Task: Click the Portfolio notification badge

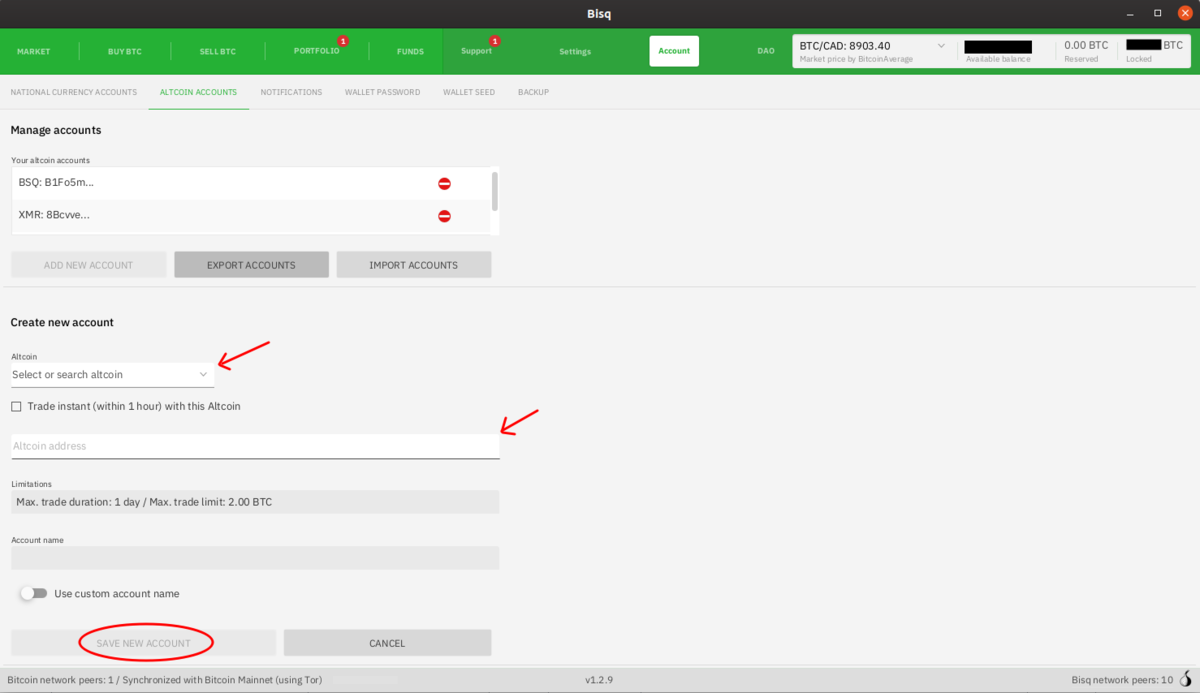Action: tap(343, 41)
